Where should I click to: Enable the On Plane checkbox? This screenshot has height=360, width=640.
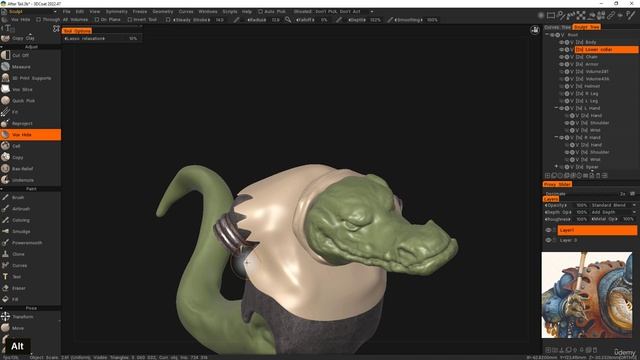click(x=97, y=20)
